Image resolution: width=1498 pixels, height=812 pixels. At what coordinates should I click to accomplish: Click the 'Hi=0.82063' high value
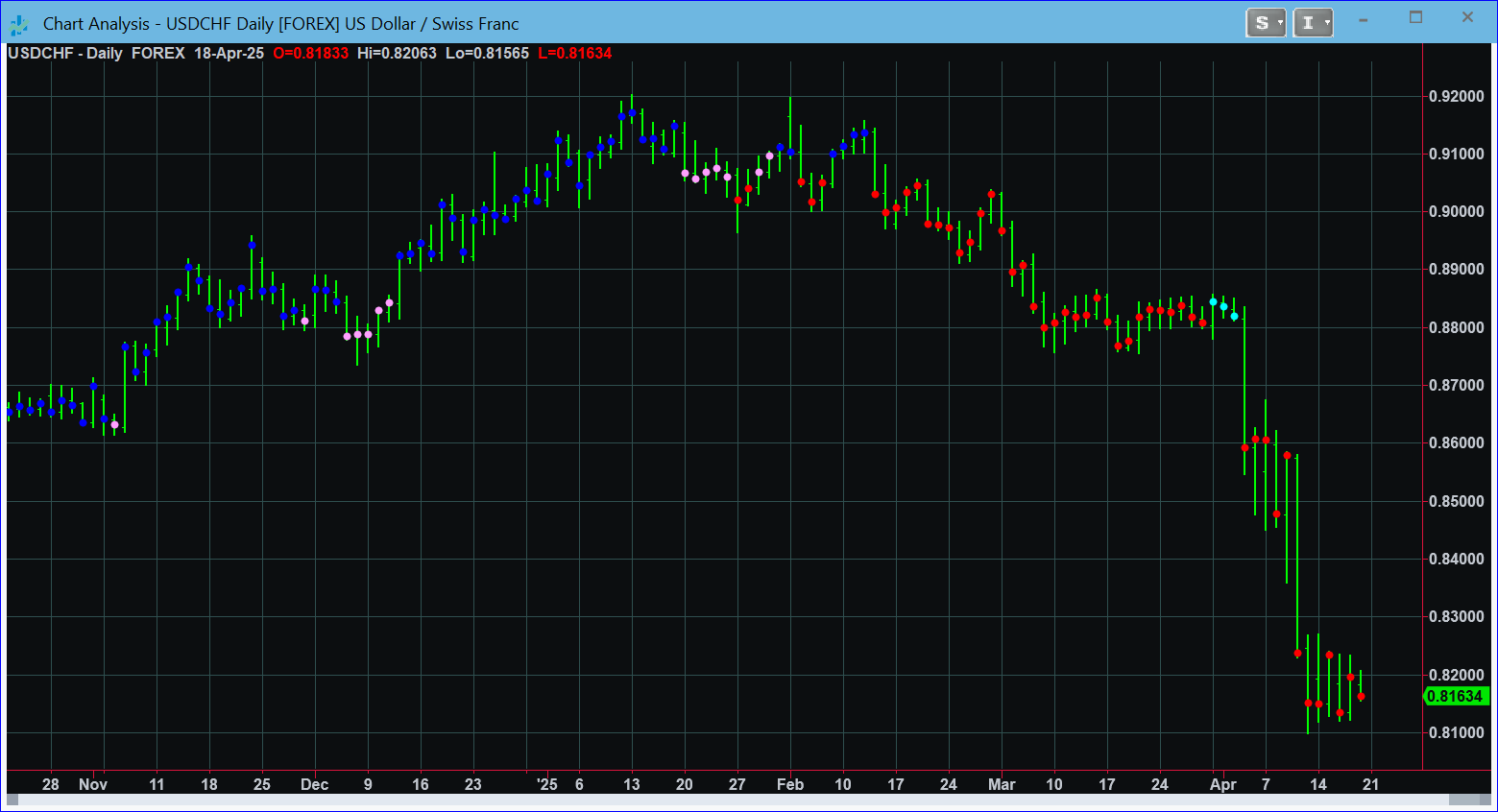click(397, 54)
